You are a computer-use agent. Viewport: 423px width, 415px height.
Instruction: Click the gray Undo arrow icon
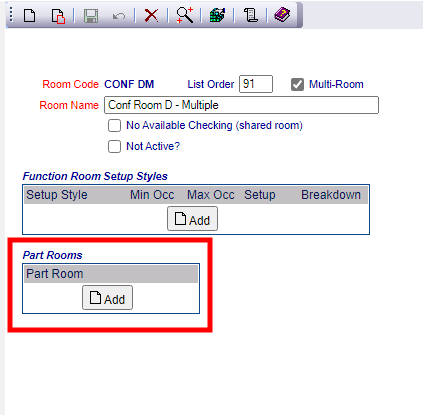click(x=119, y=16)
